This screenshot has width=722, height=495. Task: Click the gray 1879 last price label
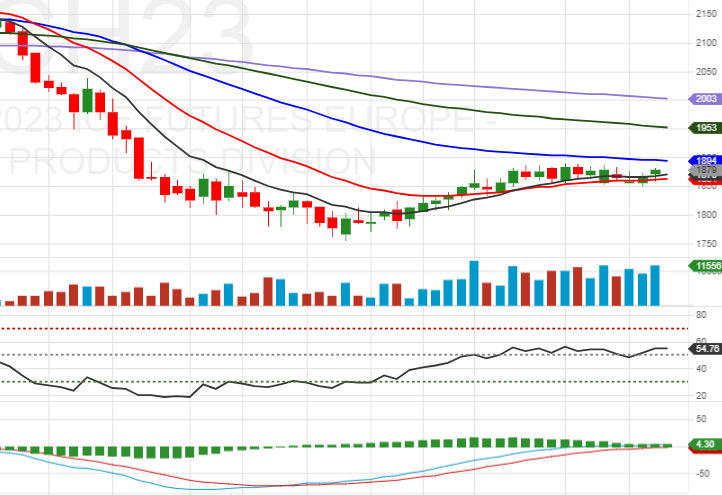[x=705, y=170]
